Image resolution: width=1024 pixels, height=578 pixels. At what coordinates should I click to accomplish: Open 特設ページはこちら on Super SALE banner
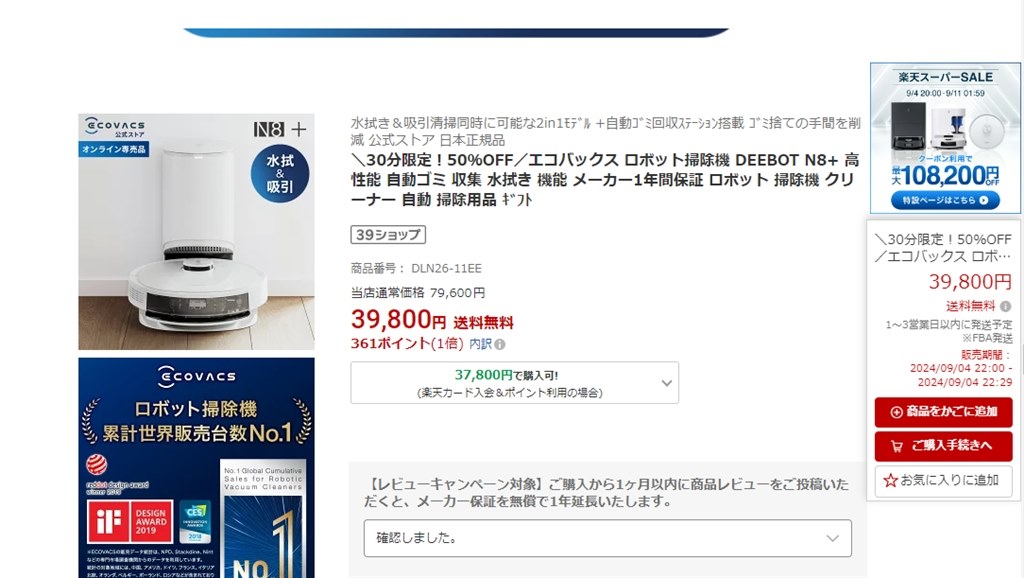click(945, 200)
